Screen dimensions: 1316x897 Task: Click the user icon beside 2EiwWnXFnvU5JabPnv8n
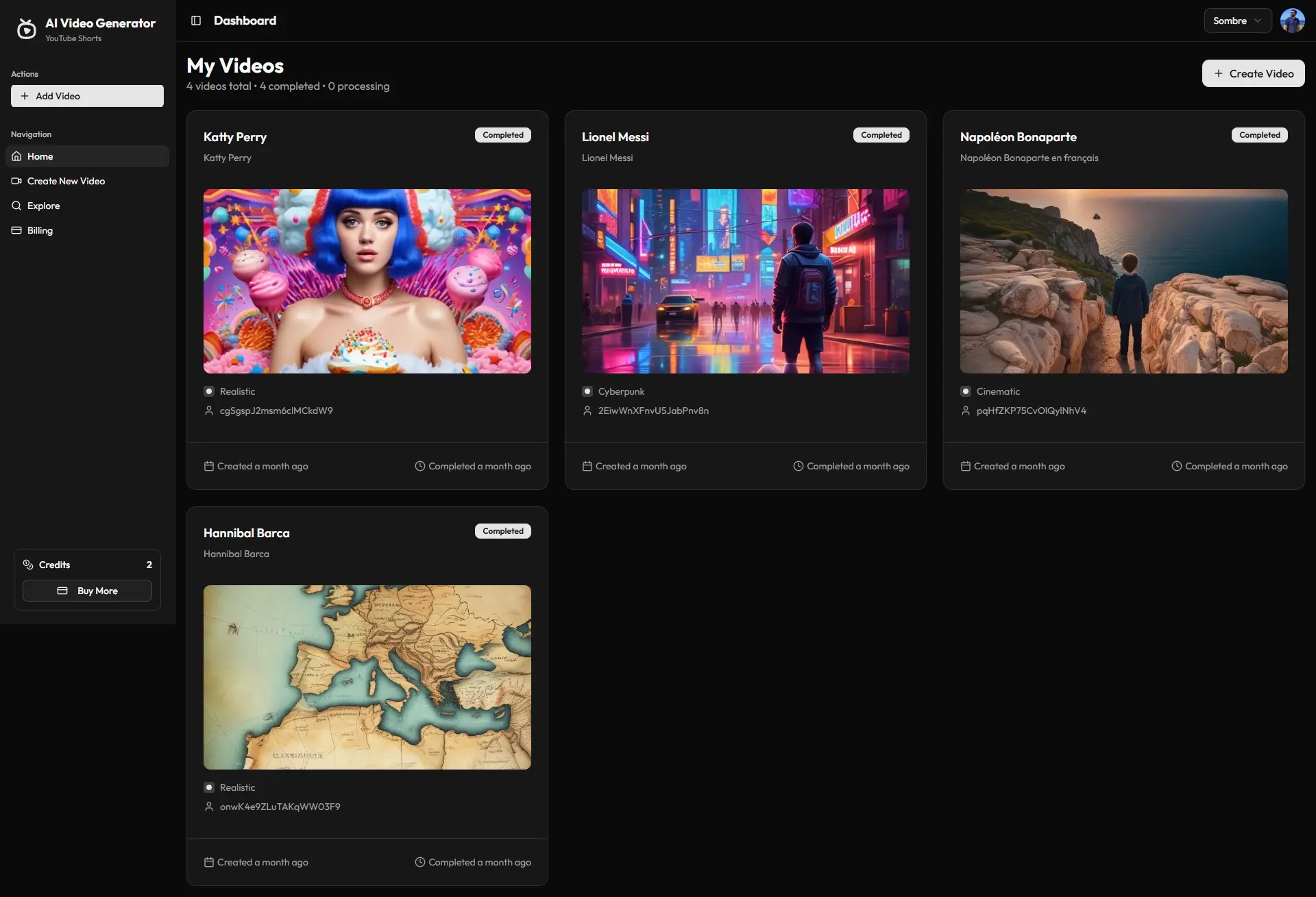(587, 410)
